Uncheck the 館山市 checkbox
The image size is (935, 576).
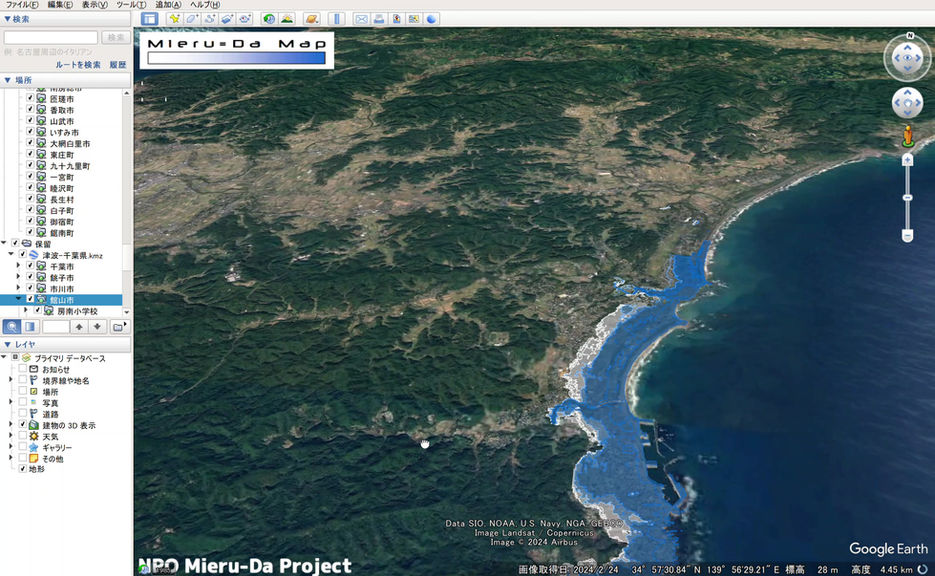(x=30, y=299)
